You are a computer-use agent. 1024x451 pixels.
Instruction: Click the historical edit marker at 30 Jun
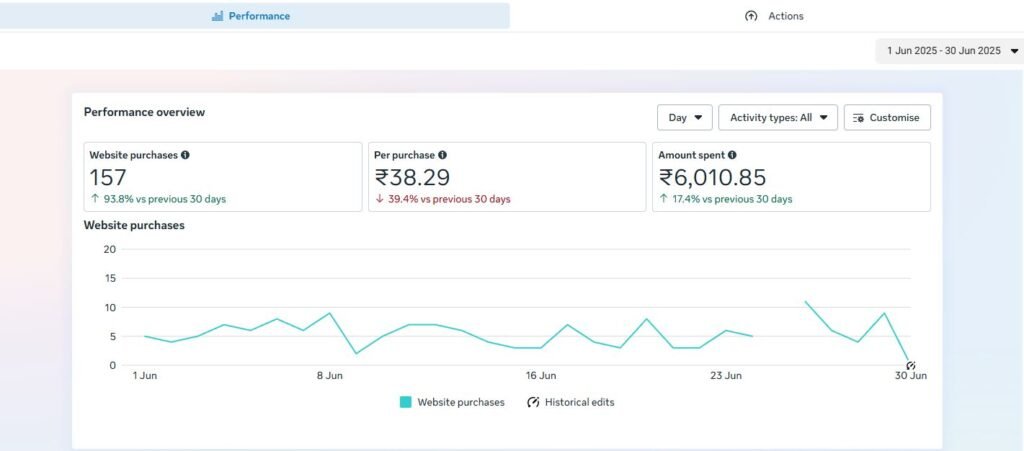tap(910, 365)
